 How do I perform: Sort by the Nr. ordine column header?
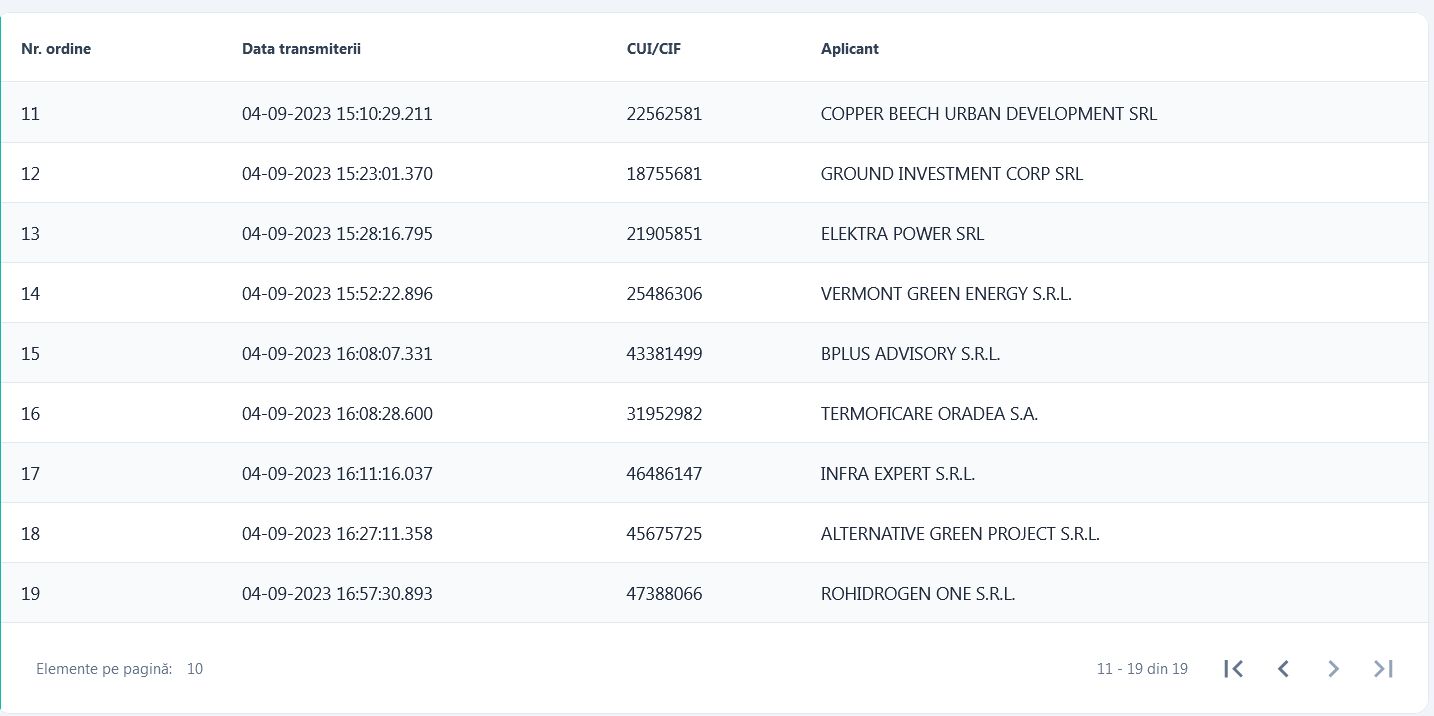tap(56, 49)
